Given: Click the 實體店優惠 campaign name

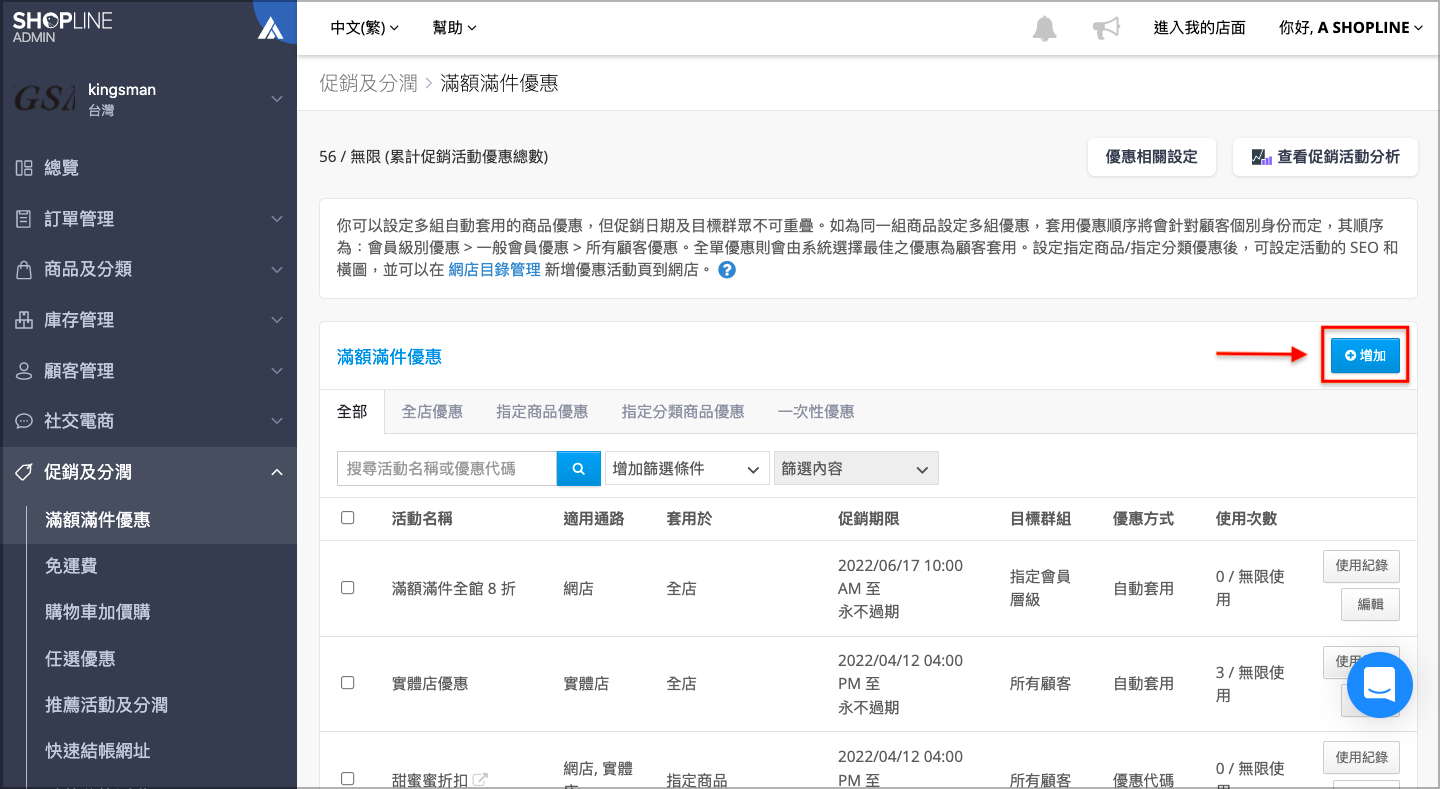Looking at the screenshot, I should tap(430, 684).
